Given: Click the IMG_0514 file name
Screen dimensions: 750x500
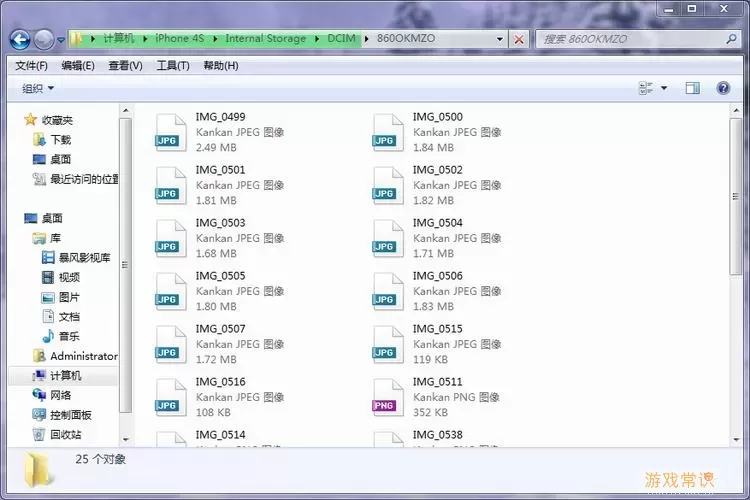Looking at the screenshot, I should [x=221, y=435].
